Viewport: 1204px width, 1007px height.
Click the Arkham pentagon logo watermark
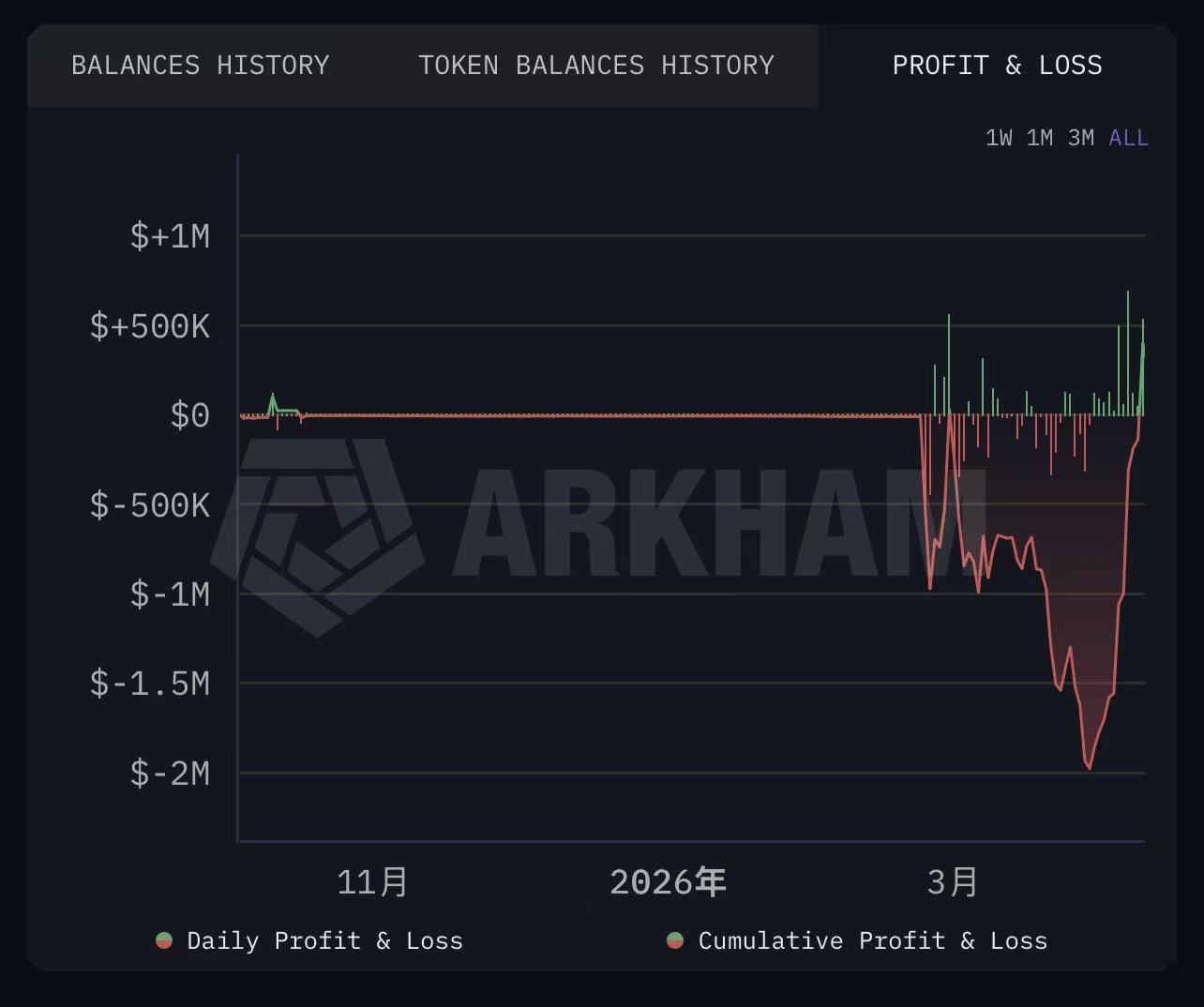pos(317,534)
